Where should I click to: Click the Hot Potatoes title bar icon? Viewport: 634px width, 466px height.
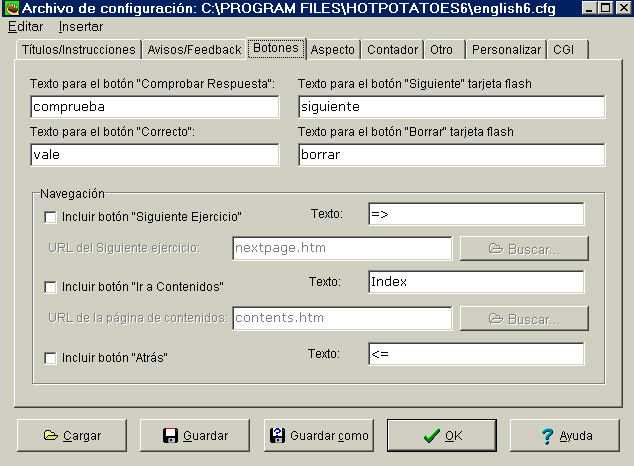pos(11,9)
